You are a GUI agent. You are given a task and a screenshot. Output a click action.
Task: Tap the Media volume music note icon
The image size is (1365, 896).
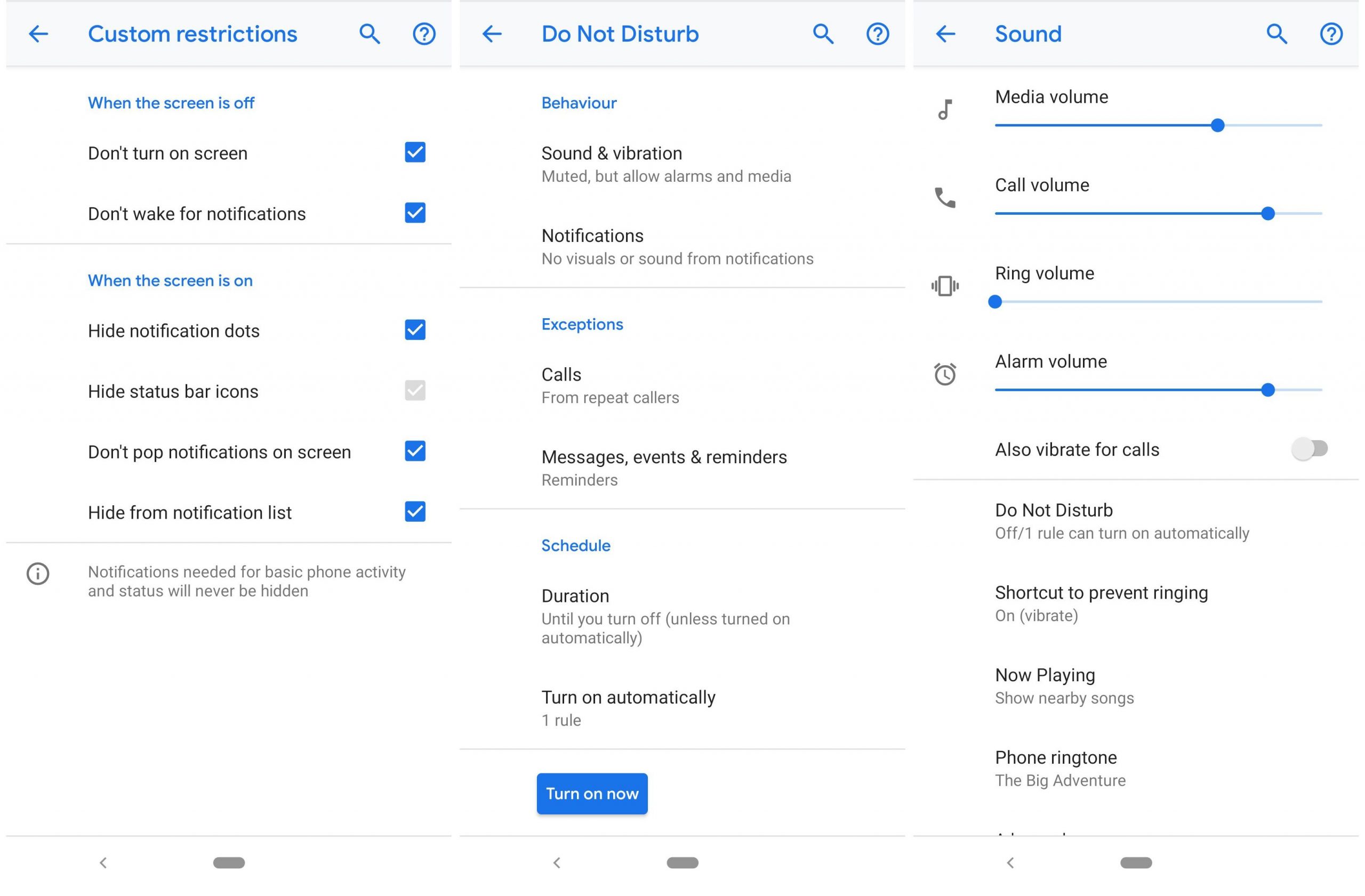coord(945,109)
